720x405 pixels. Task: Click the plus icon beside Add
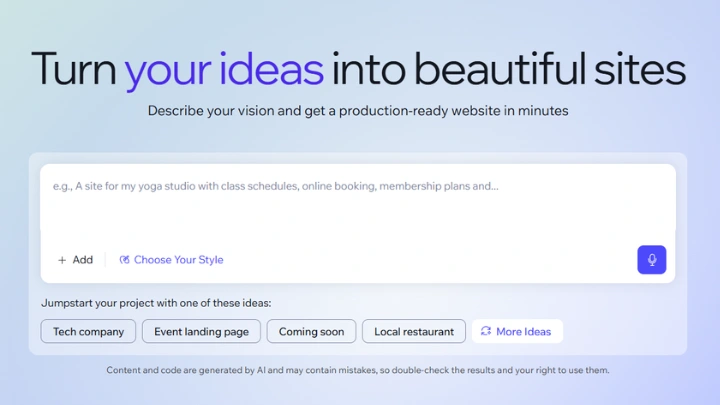pyautogui.click(x=62, y=260)
